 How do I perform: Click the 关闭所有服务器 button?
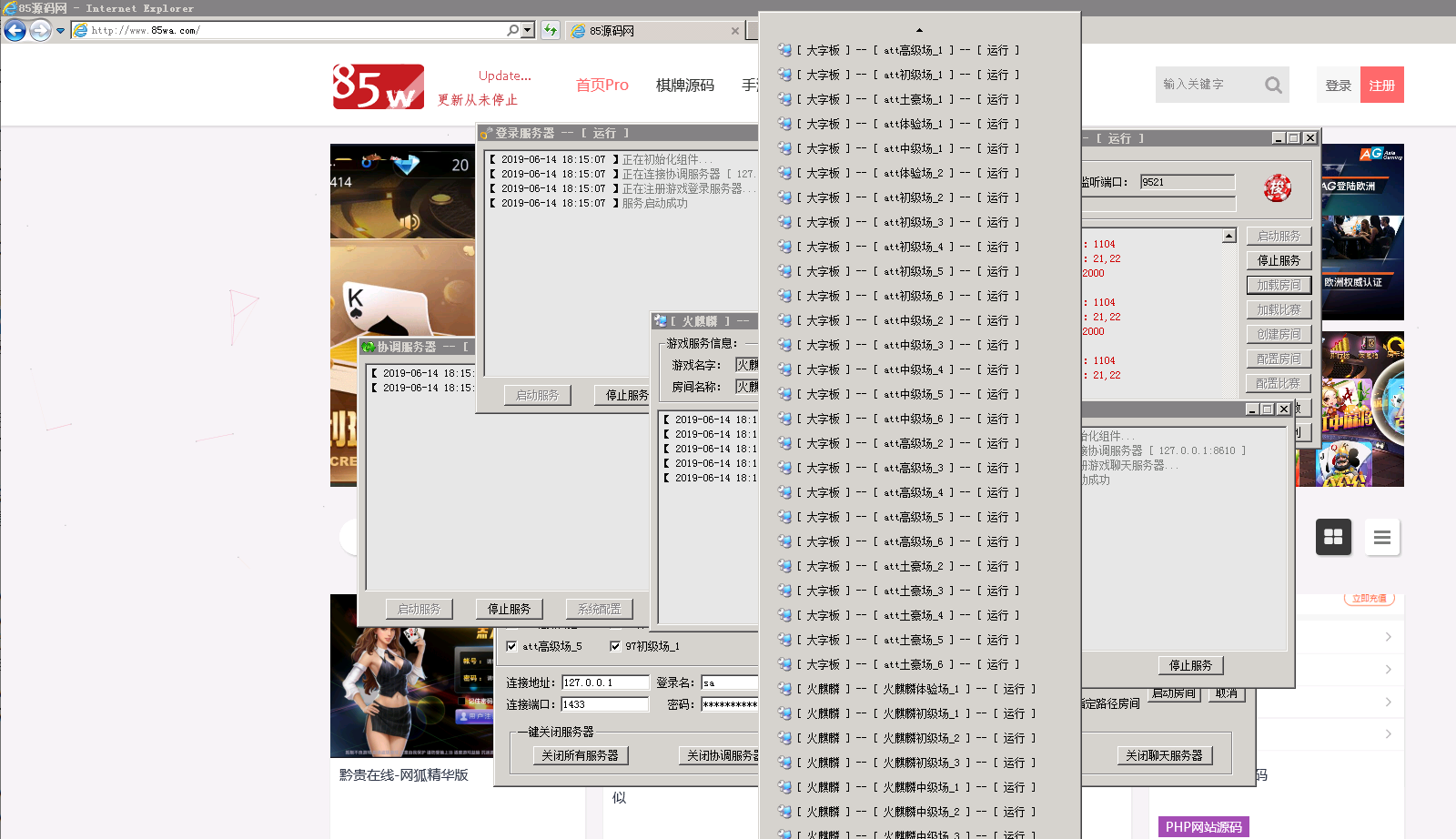pos(580,755)
